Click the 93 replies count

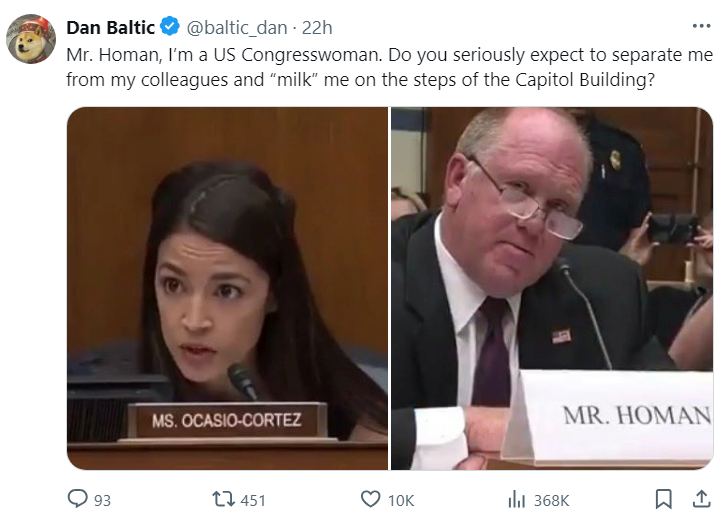point(103,500)
